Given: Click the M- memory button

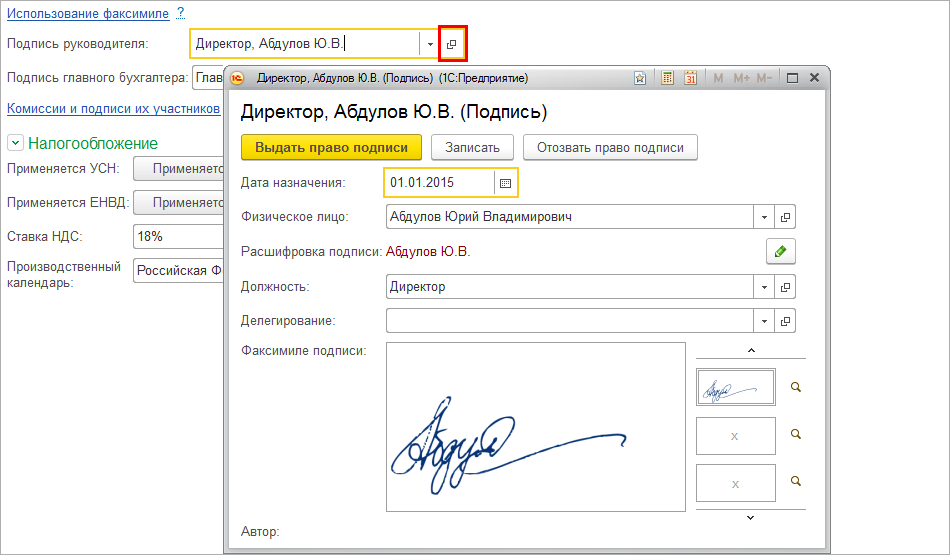Looking at the screenshot, I should [764, 78].
